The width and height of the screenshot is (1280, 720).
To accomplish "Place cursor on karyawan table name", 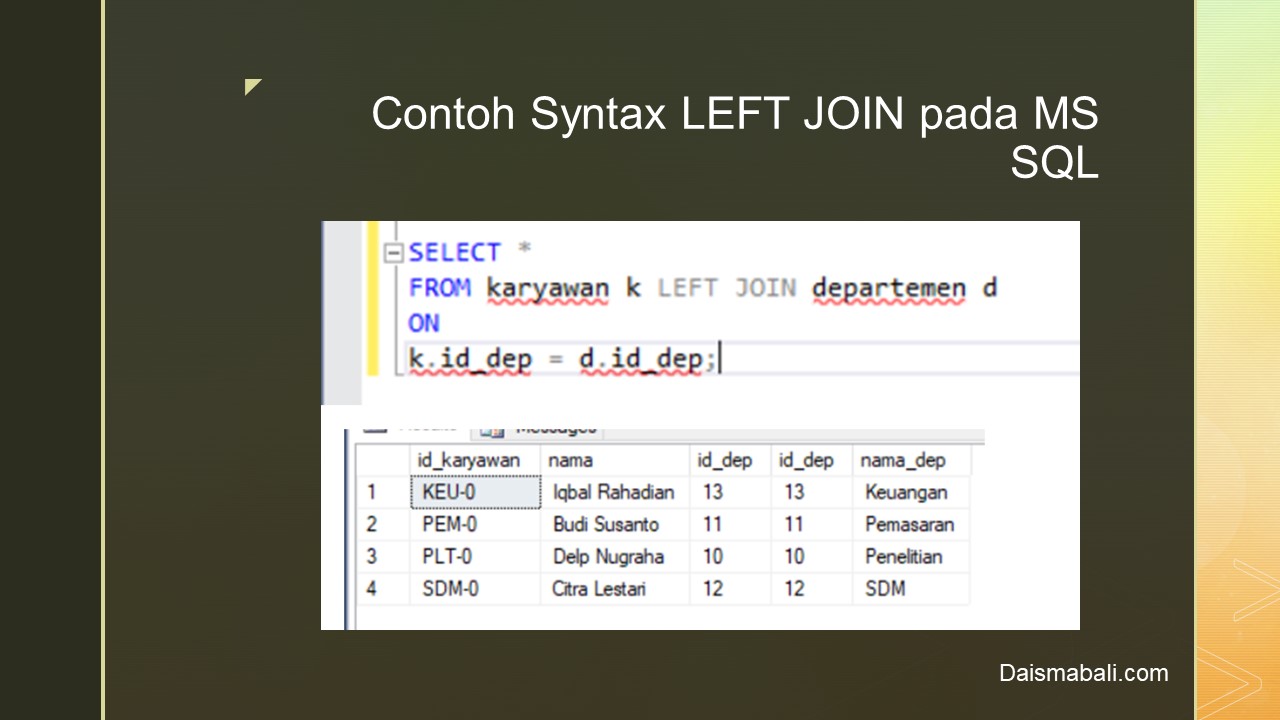I will 547,289.
